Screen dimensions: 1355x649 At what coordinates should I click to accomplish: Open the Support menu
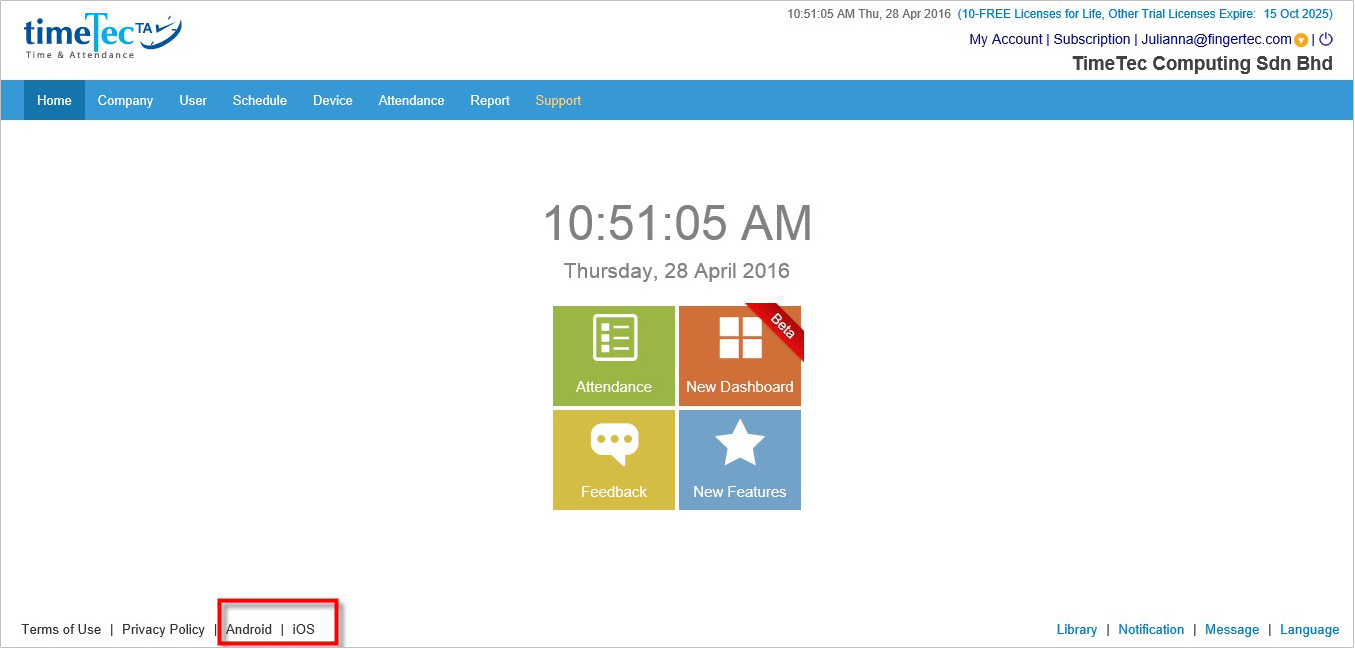click(x=558, y=100)
